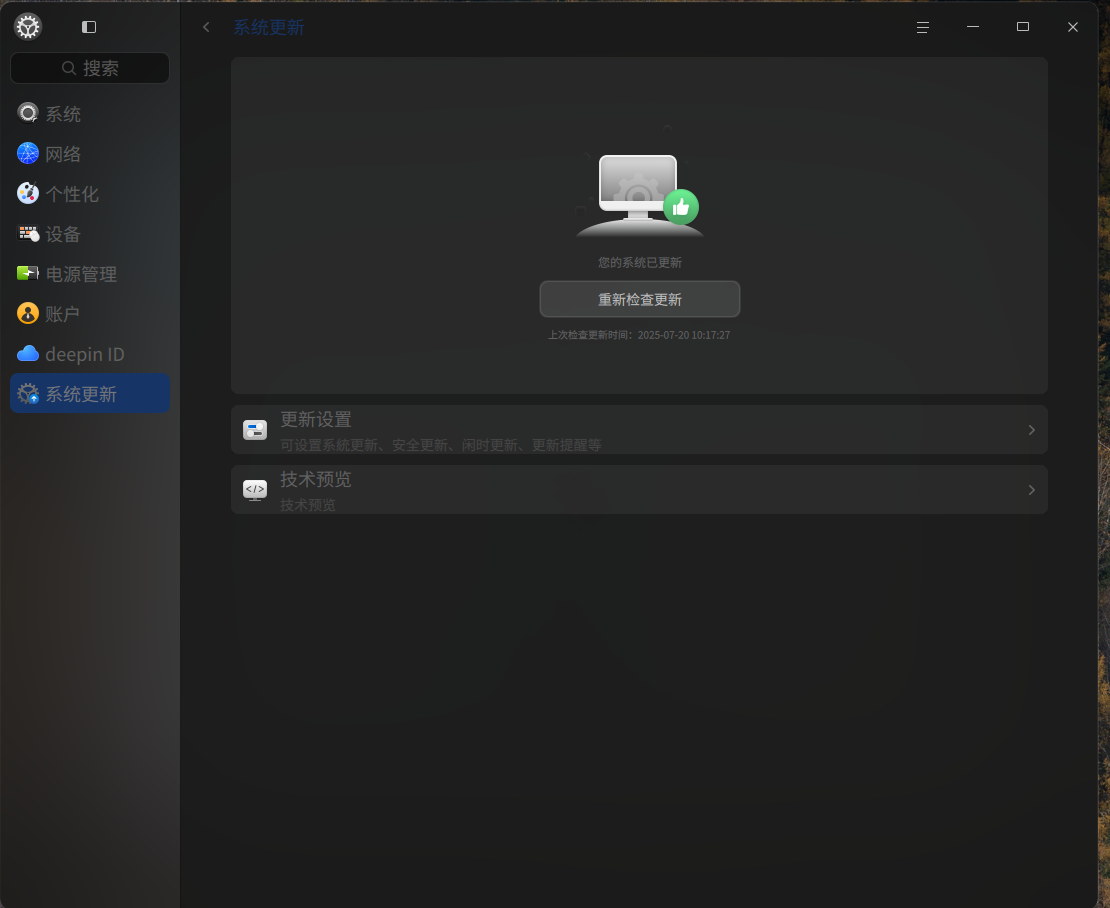Click the 系统更新 breadcrumb title
1110x908 pixels.
point(269,28)
